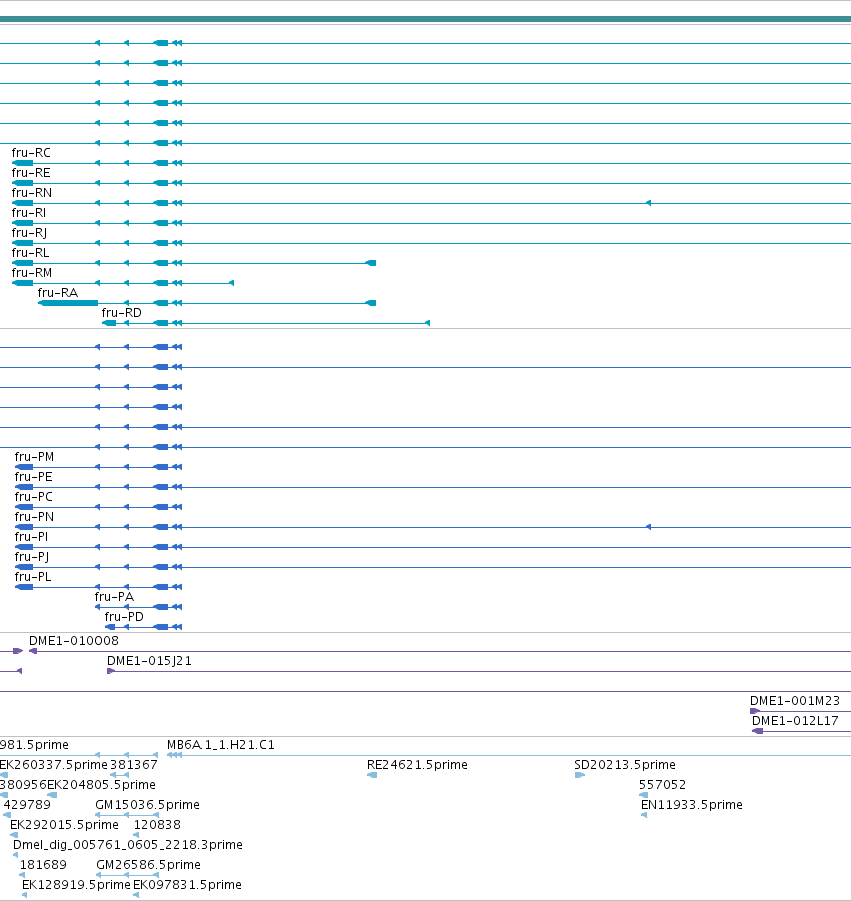
Task: Select the fru-PI protein label
Action: (x=31, y=537)
